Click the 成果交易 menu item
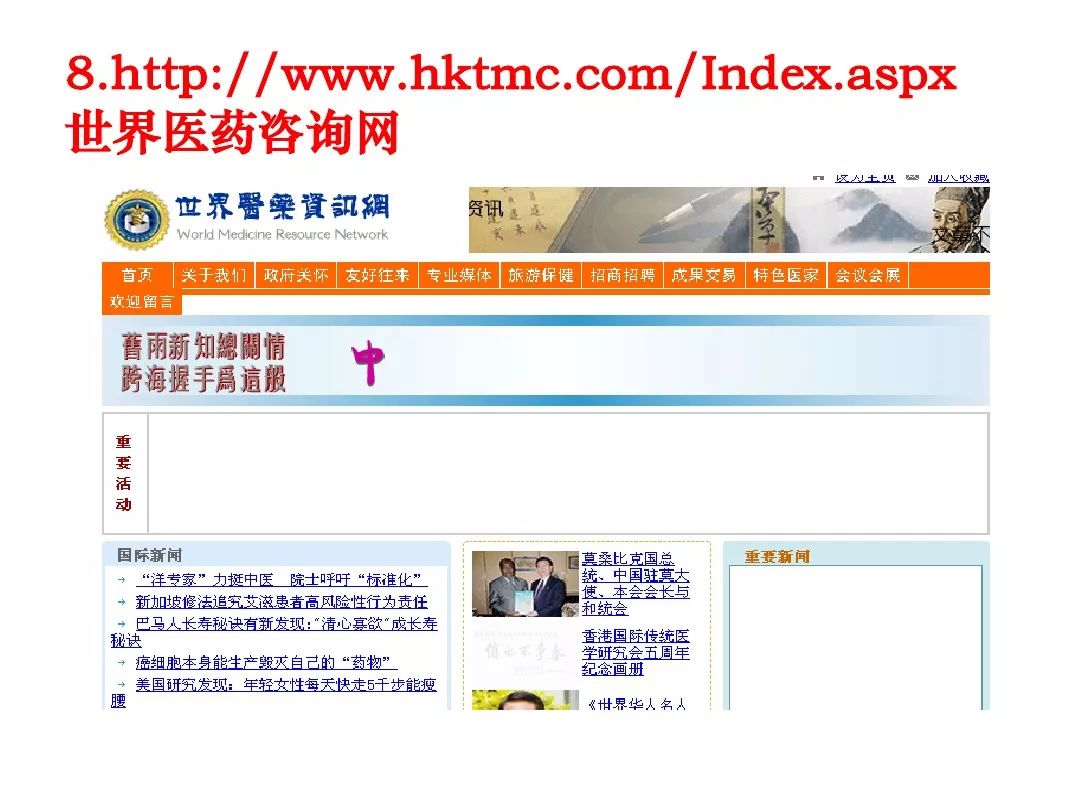Viewport: 1080px width, 810px height. (703, 276)
